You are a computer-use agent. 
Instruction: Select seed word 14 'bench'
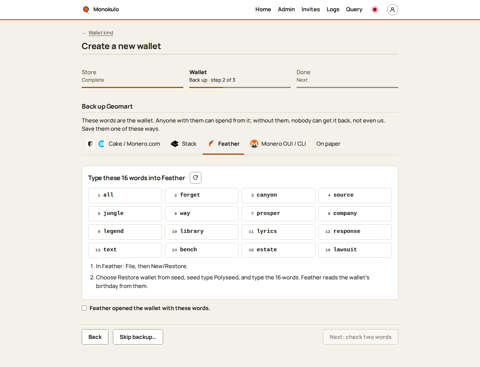[202, 250]
